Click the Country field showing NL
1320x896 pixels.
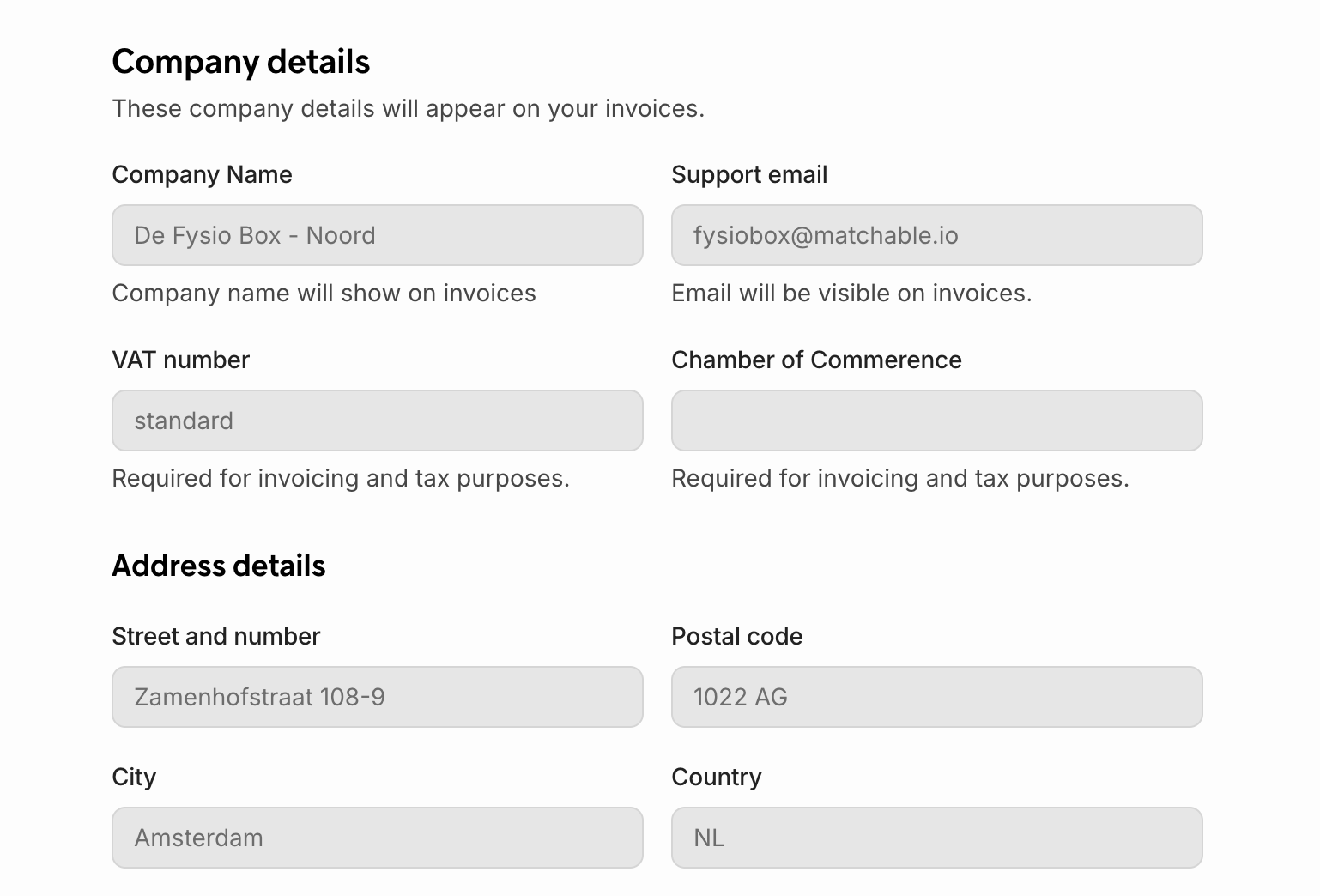click(x=936, y=838)
